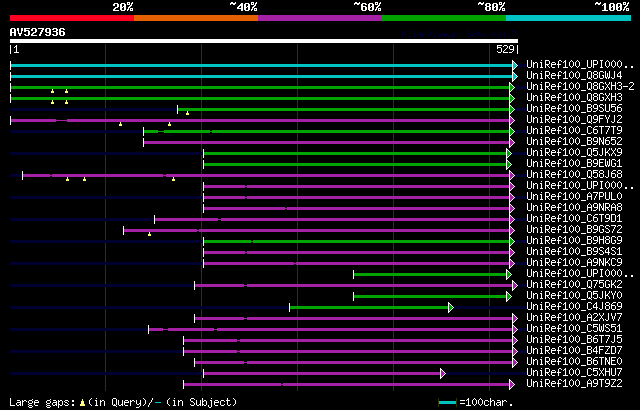Click the white start tick of Q58J68 alignment
640x410 pixels.
[x=22, y=175]
